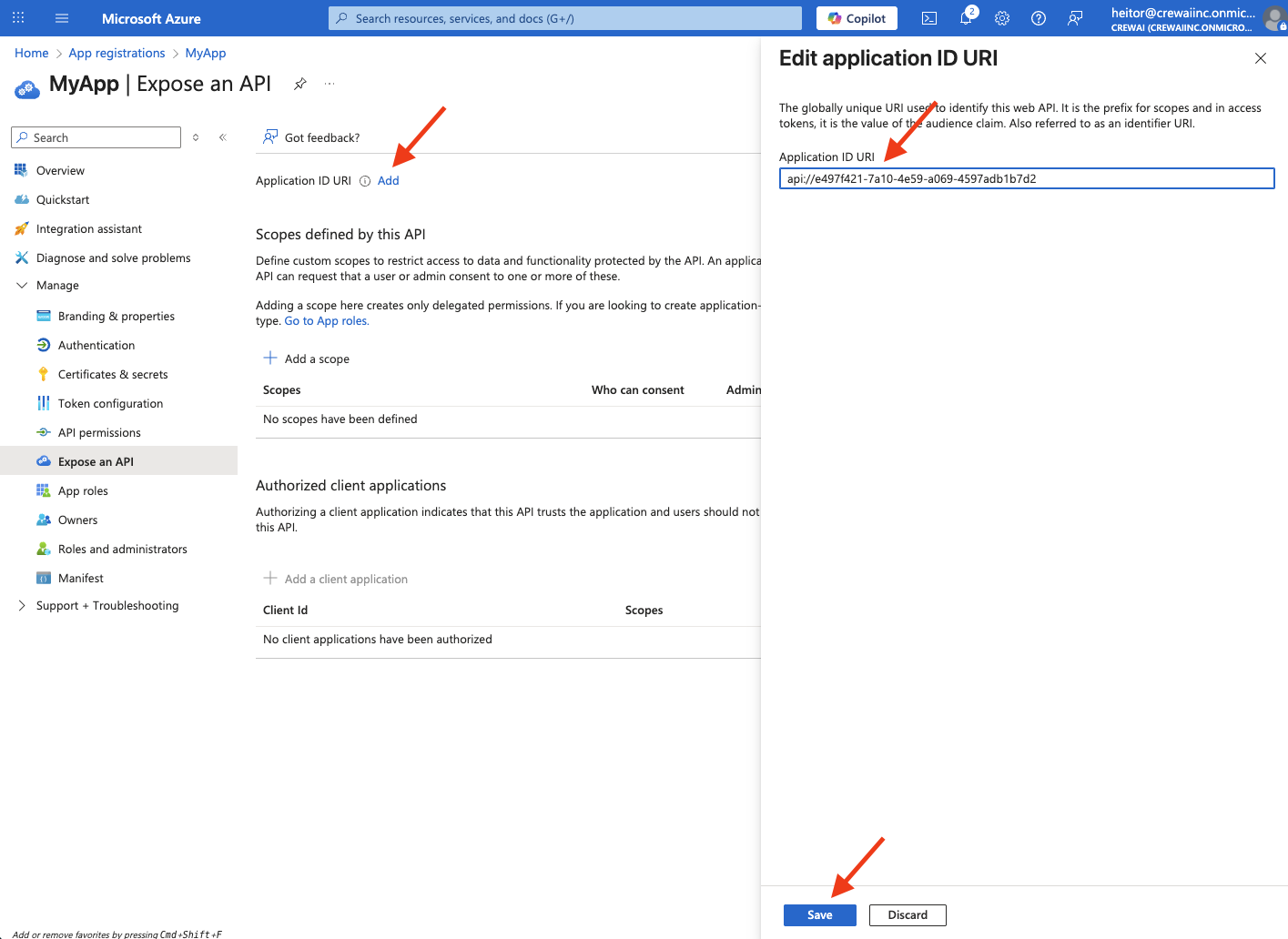The width and height of the screenshot is (1288, 939).
Task: Follow the Go to App roles link
Action: click(x=326, y=320)
